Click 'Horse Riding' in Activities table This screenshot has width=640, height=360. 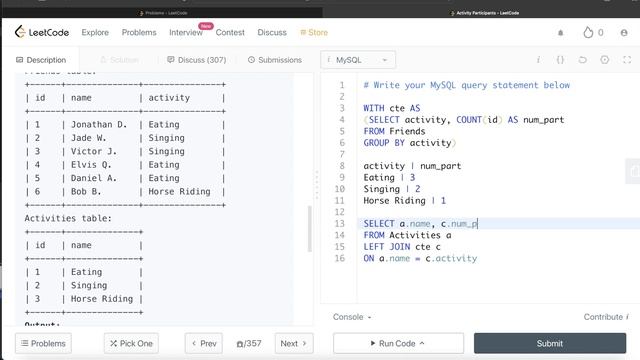pos(102,299)
